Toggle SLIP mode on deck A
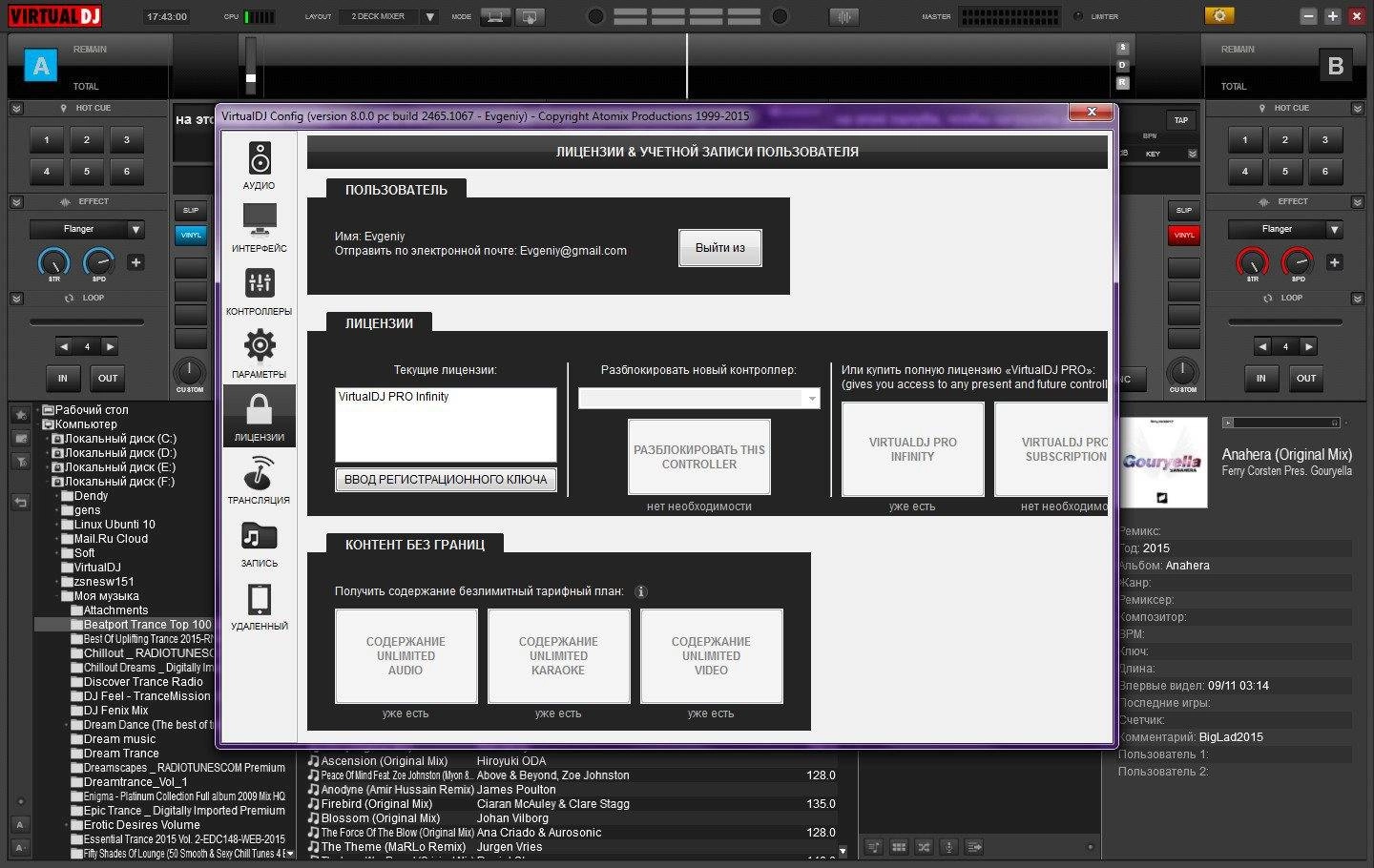 point(191,210)
